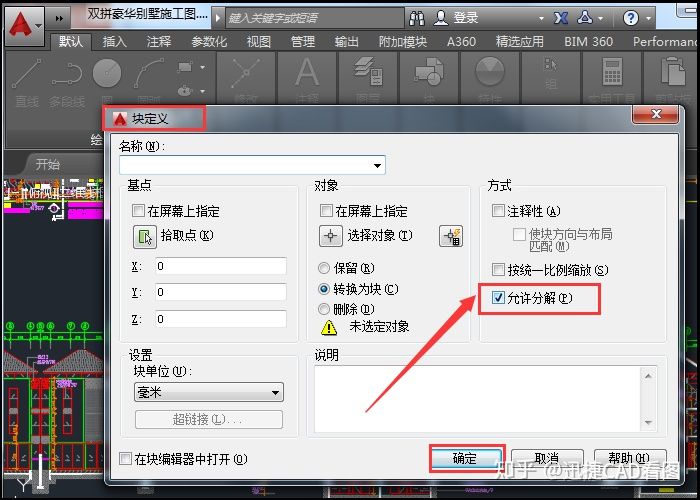Tick objects specify on-screen checkbox
Screen dimensions: 700x500
[x=326, y=210]
